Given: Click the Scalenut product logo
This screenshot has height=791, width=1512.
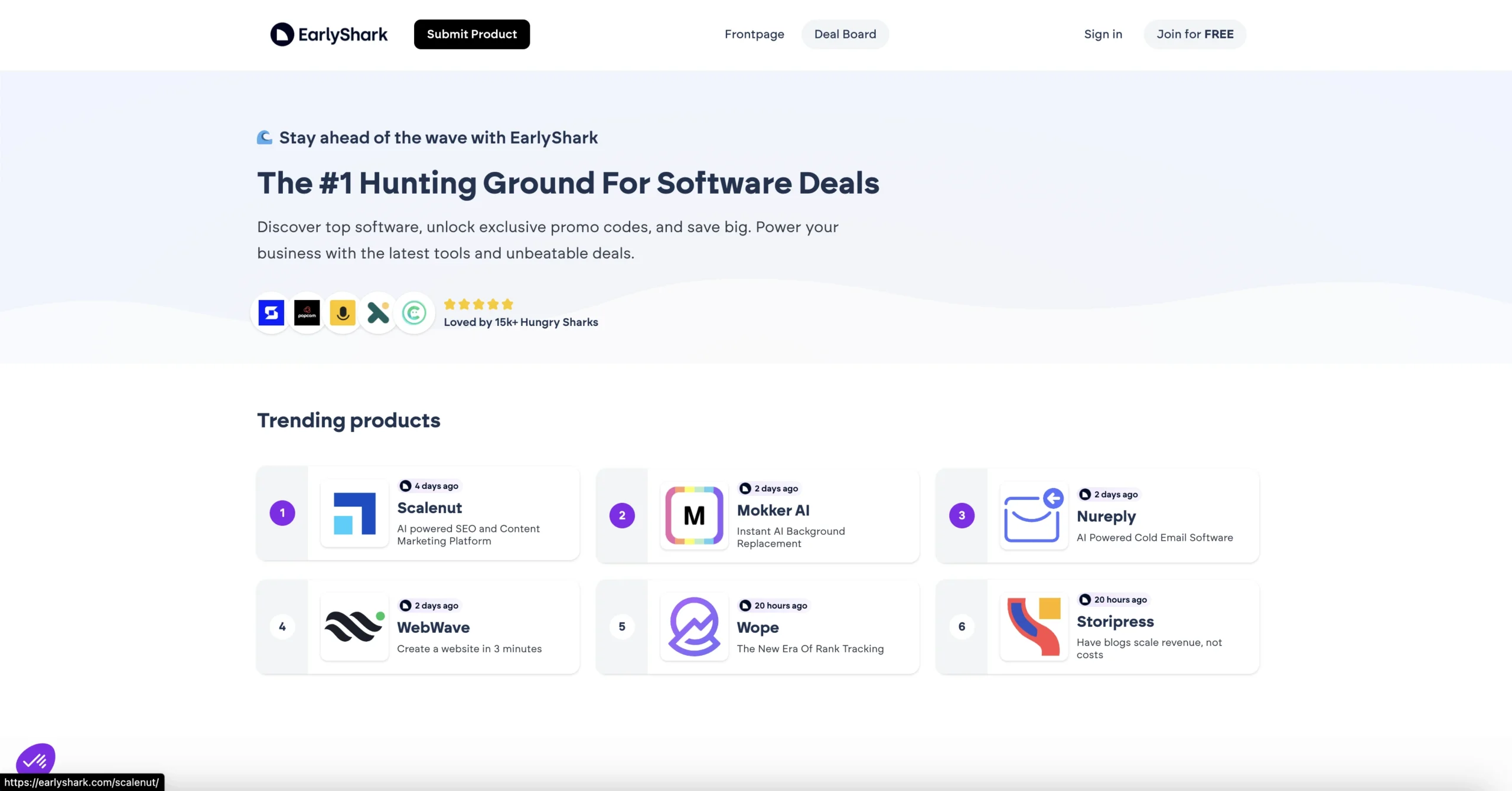Looking at the screenshot, I should pyautogui.click(x=354, y=513).
